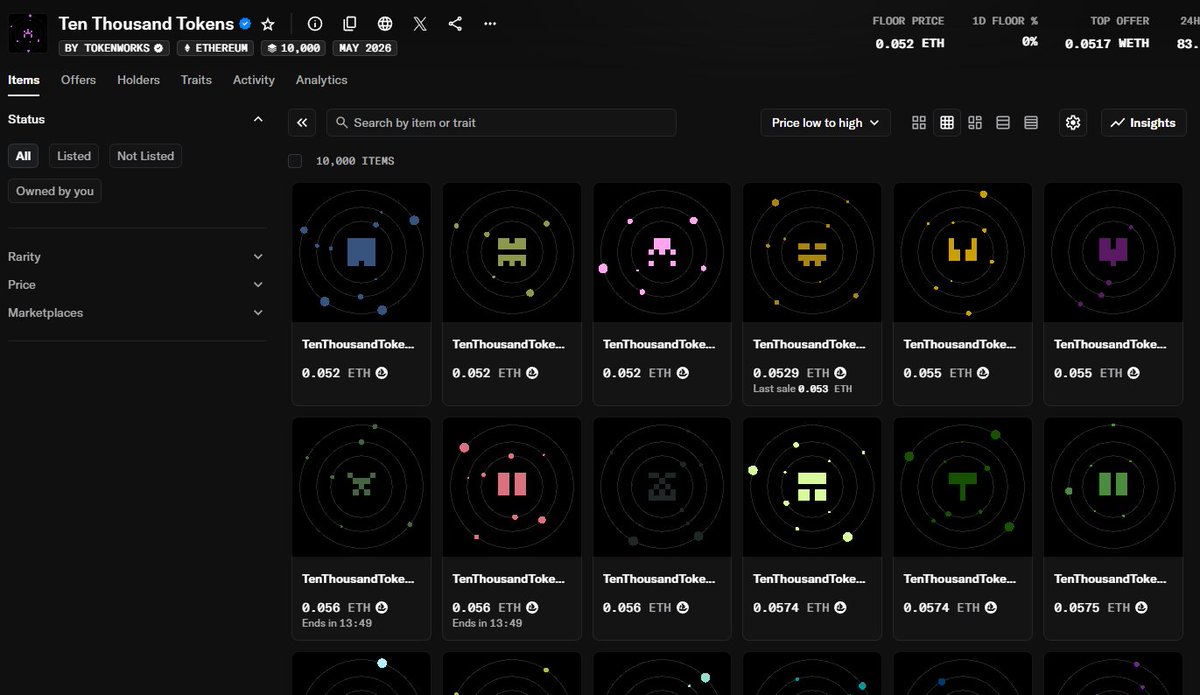Click the 10,000 ITEMS count label
Screen dimensions: 1200x695
[x=355, y=161]
